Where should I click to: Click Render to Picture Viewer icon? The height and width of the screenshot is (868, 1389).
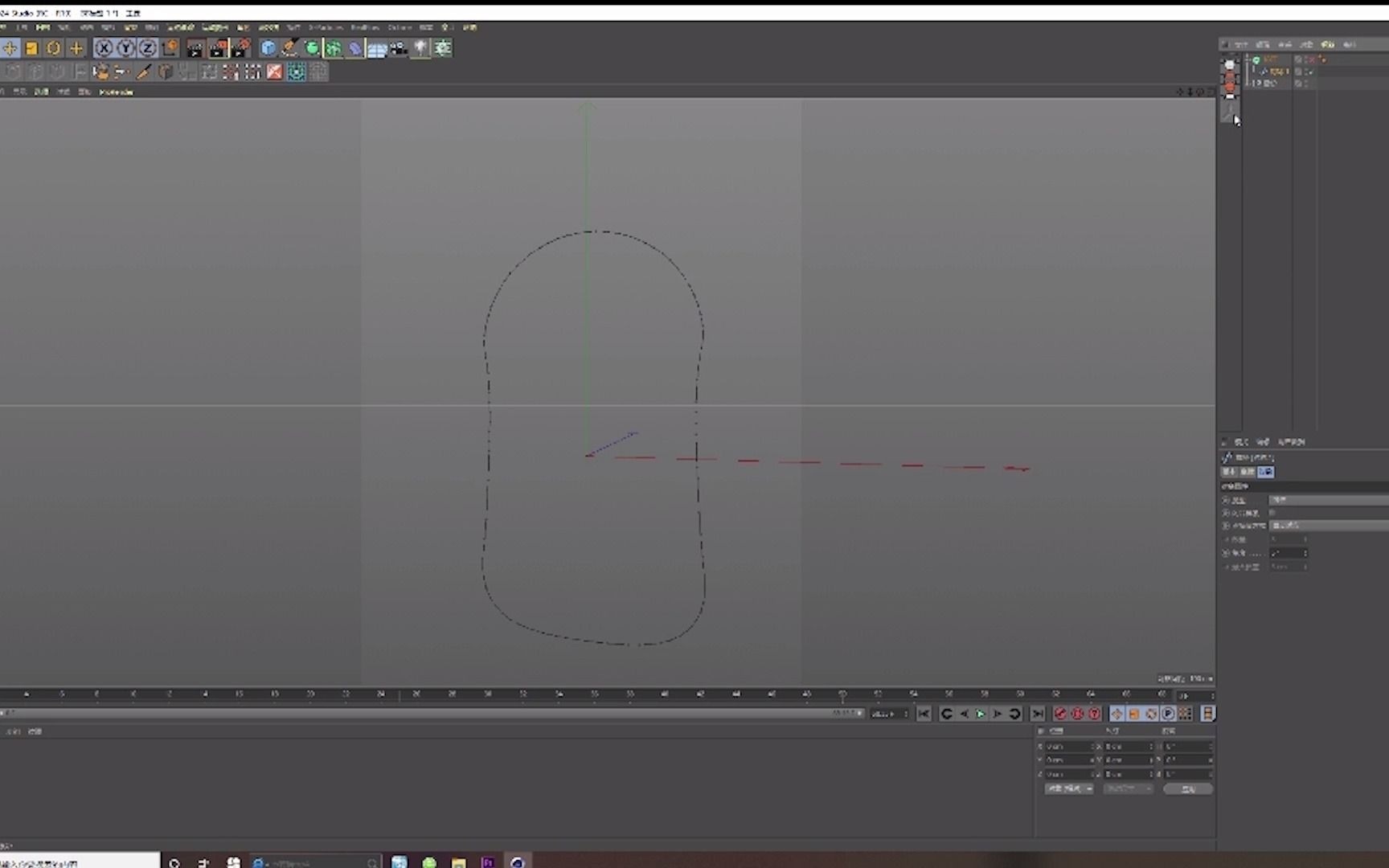219,48
